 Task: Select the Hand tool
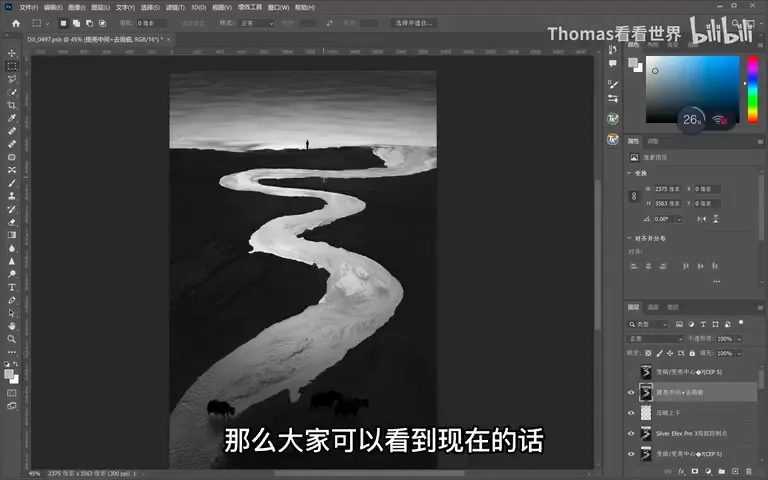12,326
